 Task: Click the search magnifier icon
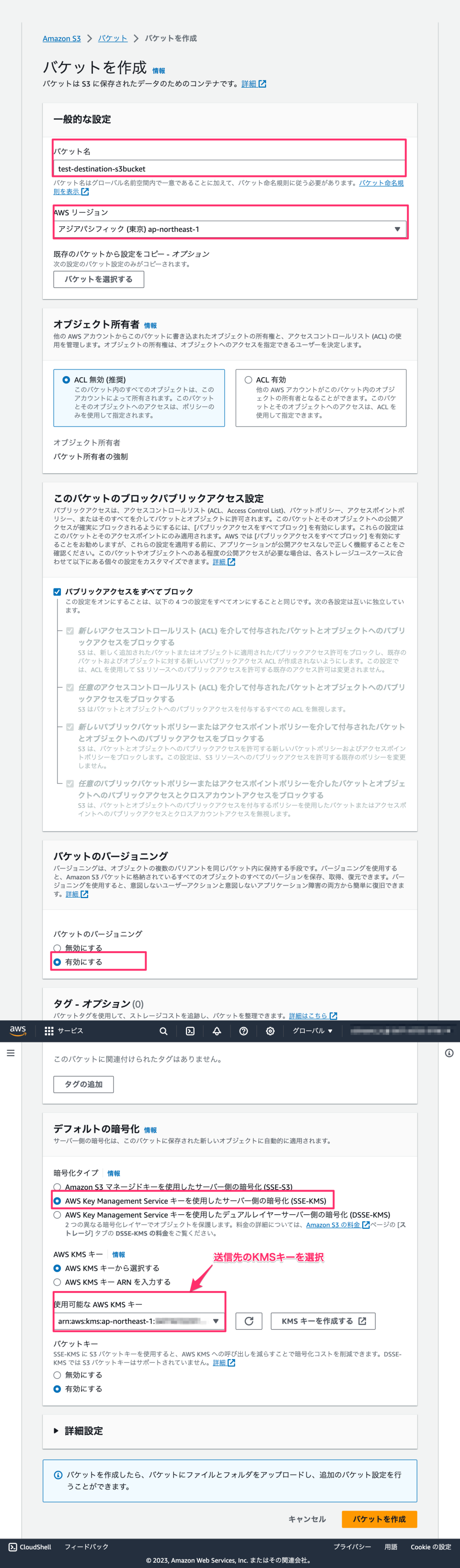163,1031
